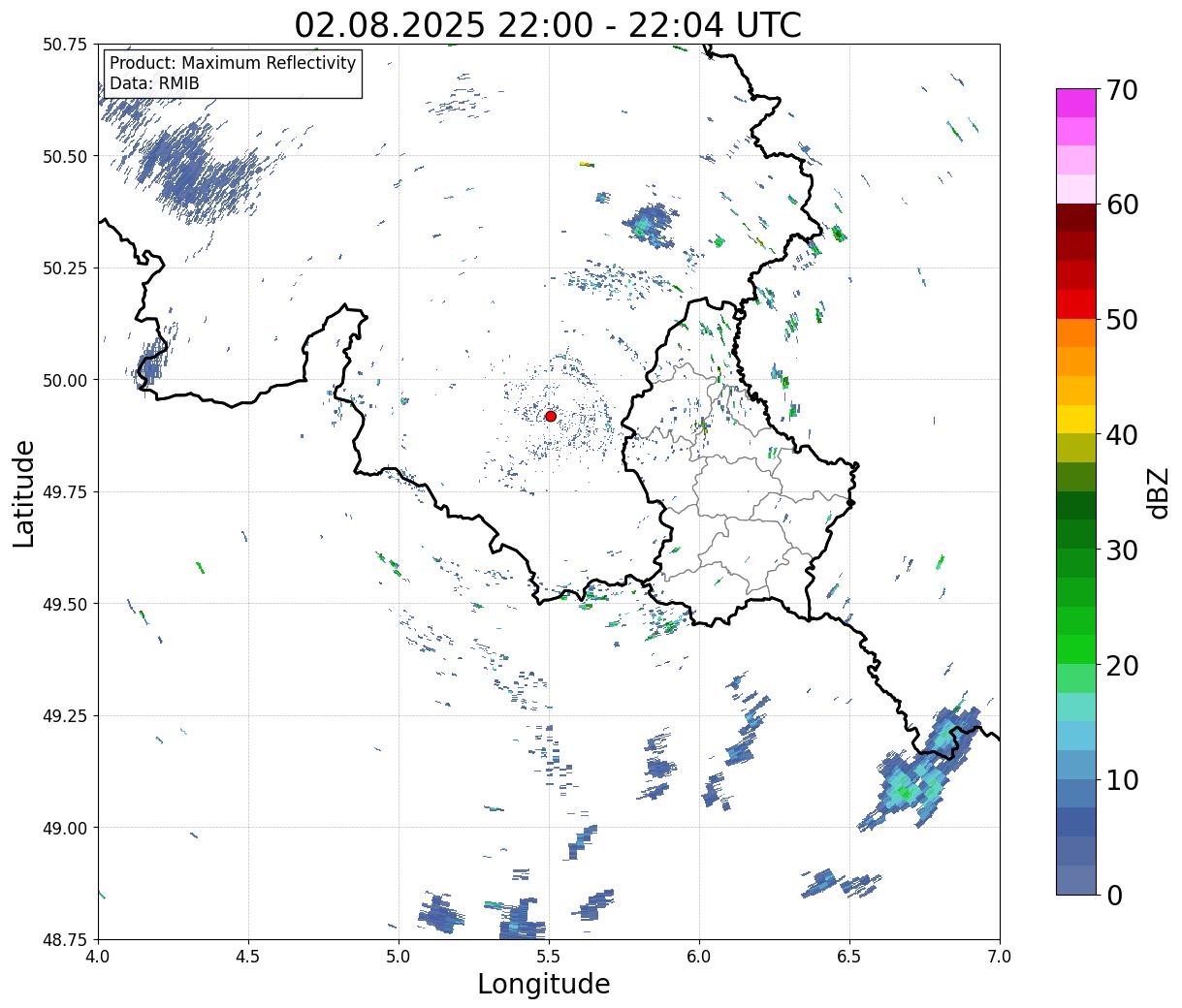Select the darkest maroon swatch just below 60
1182x1008 pixels.
1076,217
